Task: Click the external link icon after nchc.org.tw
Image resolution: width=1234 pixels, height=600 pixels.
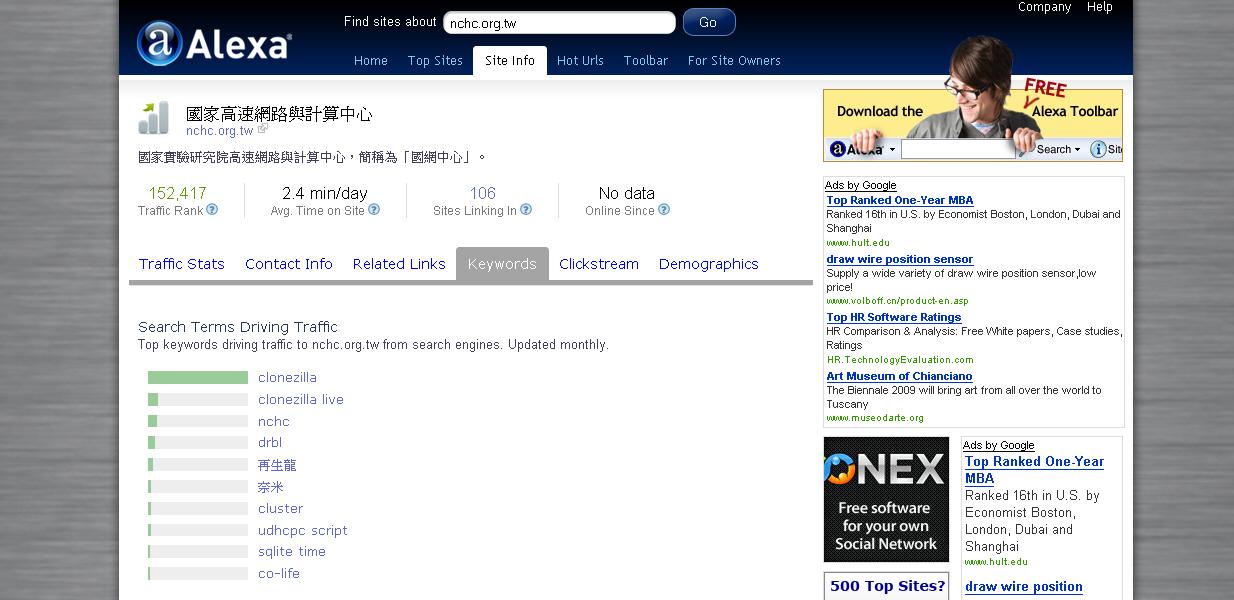Action: click(x=263, y=130)
